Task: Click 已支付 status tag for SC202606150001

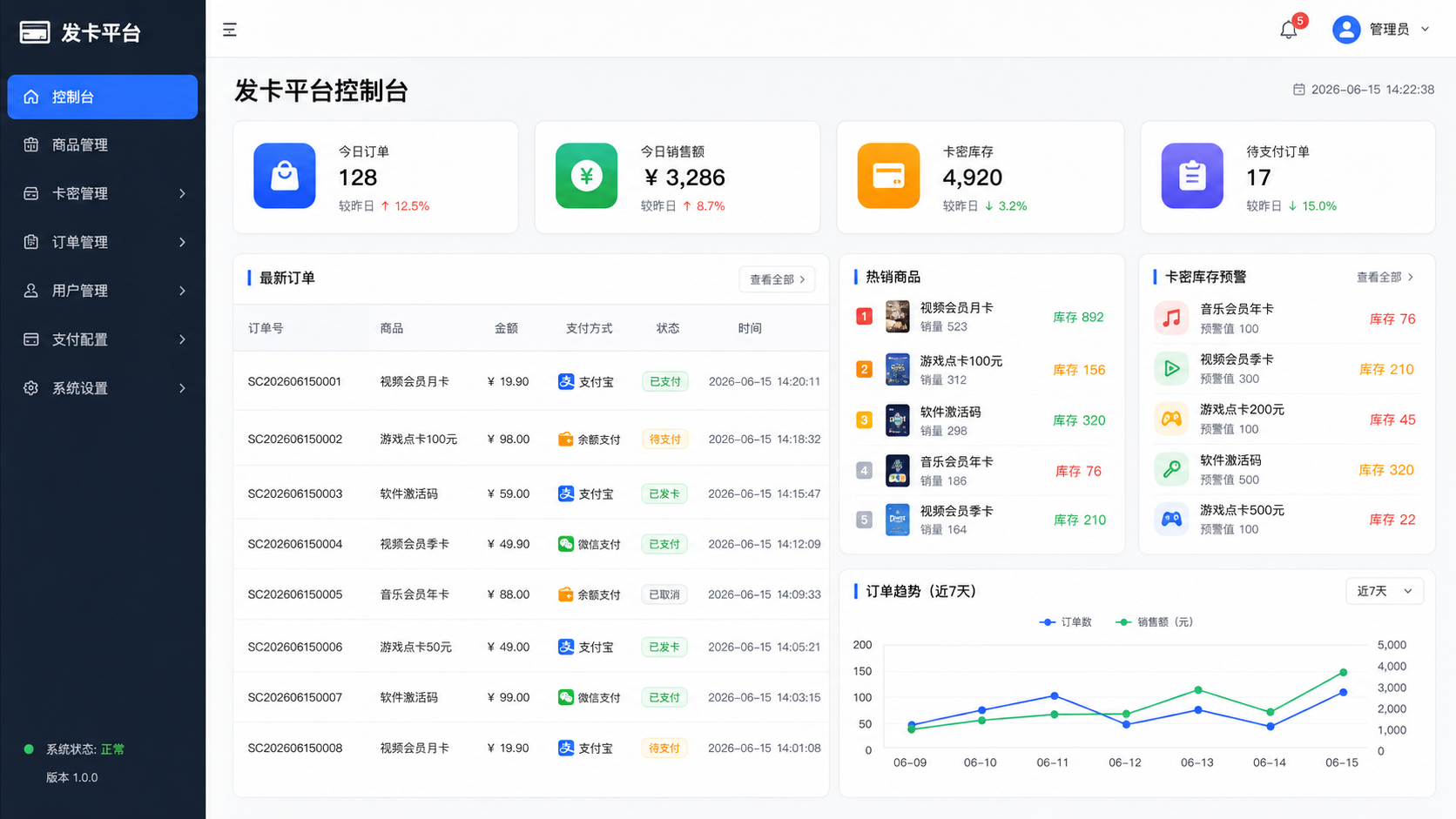Action: pyautogui.click(x=665, y=381)
